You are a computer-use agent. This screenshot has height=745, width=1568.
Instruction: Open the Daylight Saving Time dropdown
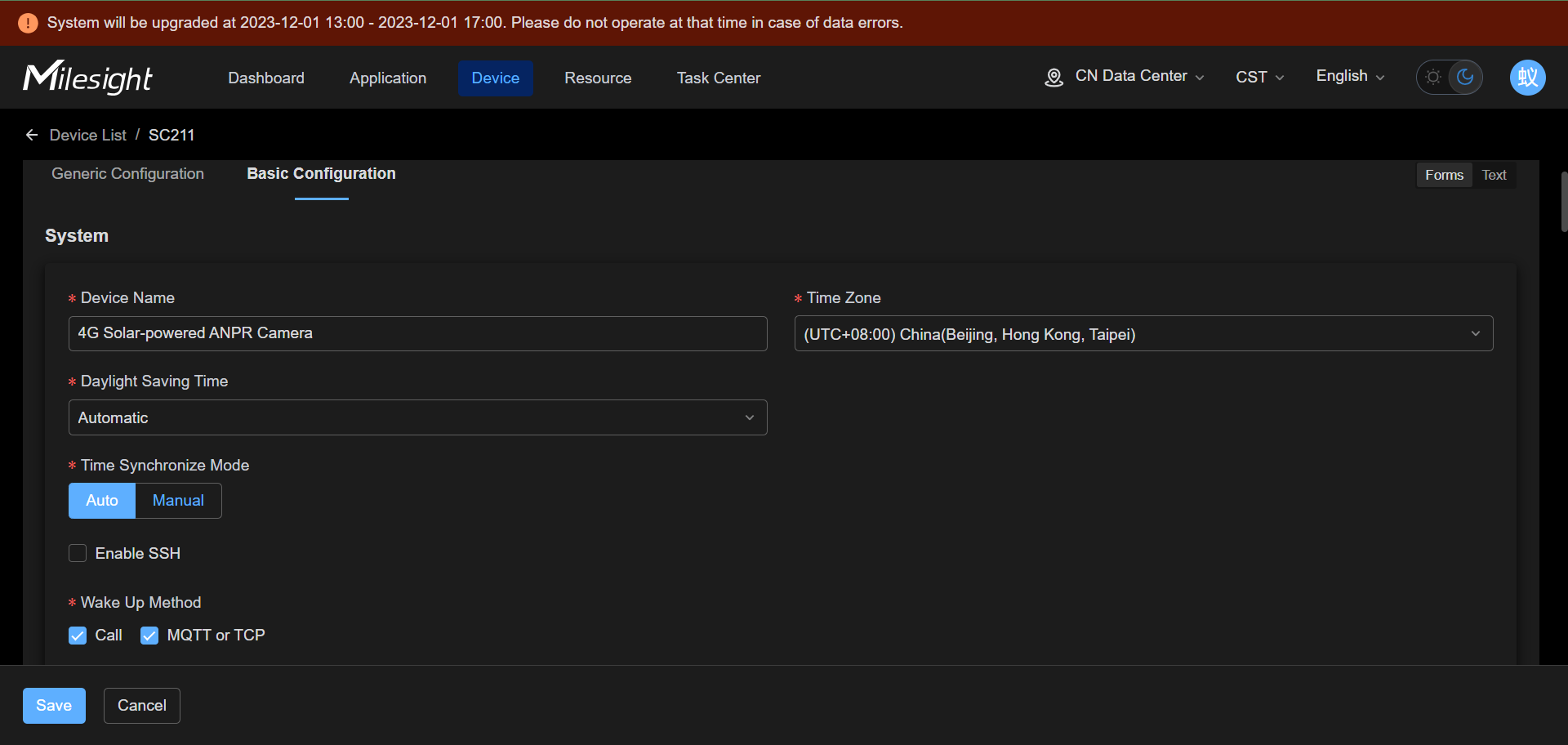(x=417, y=417)
